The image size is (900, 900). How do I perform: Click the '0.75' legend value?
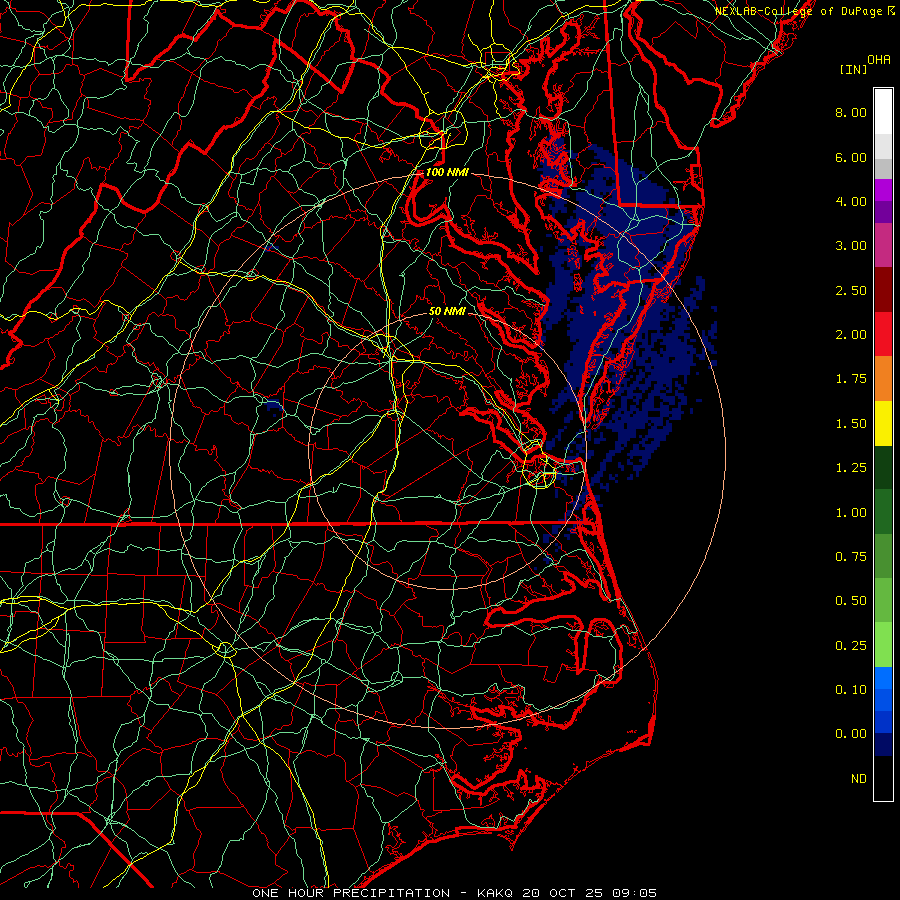pyautogui.click(x=851, y=557)
